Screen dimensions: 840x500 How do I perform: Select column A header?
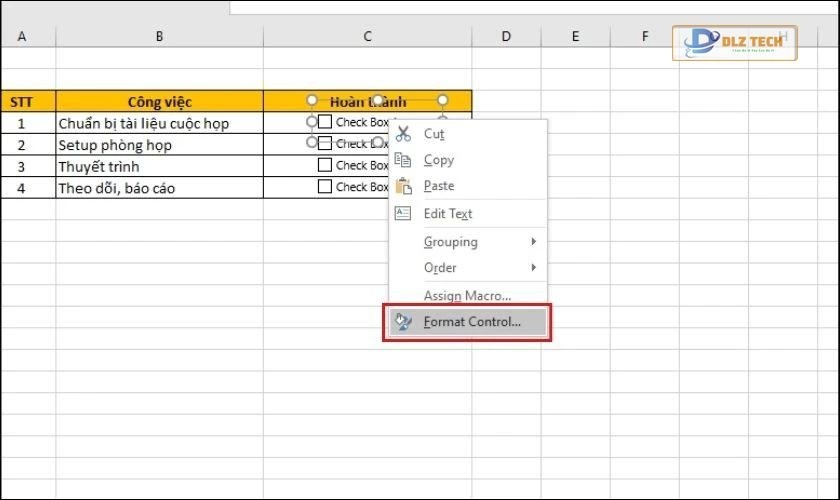(x=22, y=37)
